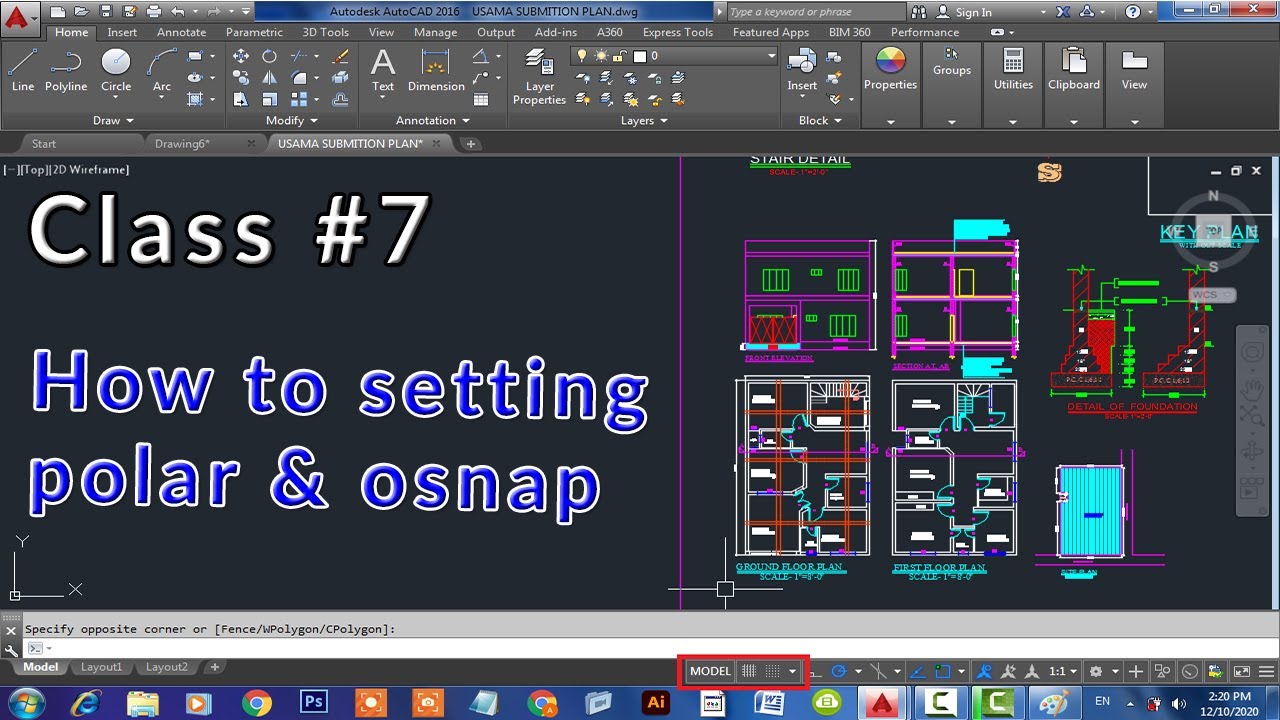The height and width of the screenshot is (720, 1280).
Task: Switch to the Drawing6* file tab
Action: (182, 144)
